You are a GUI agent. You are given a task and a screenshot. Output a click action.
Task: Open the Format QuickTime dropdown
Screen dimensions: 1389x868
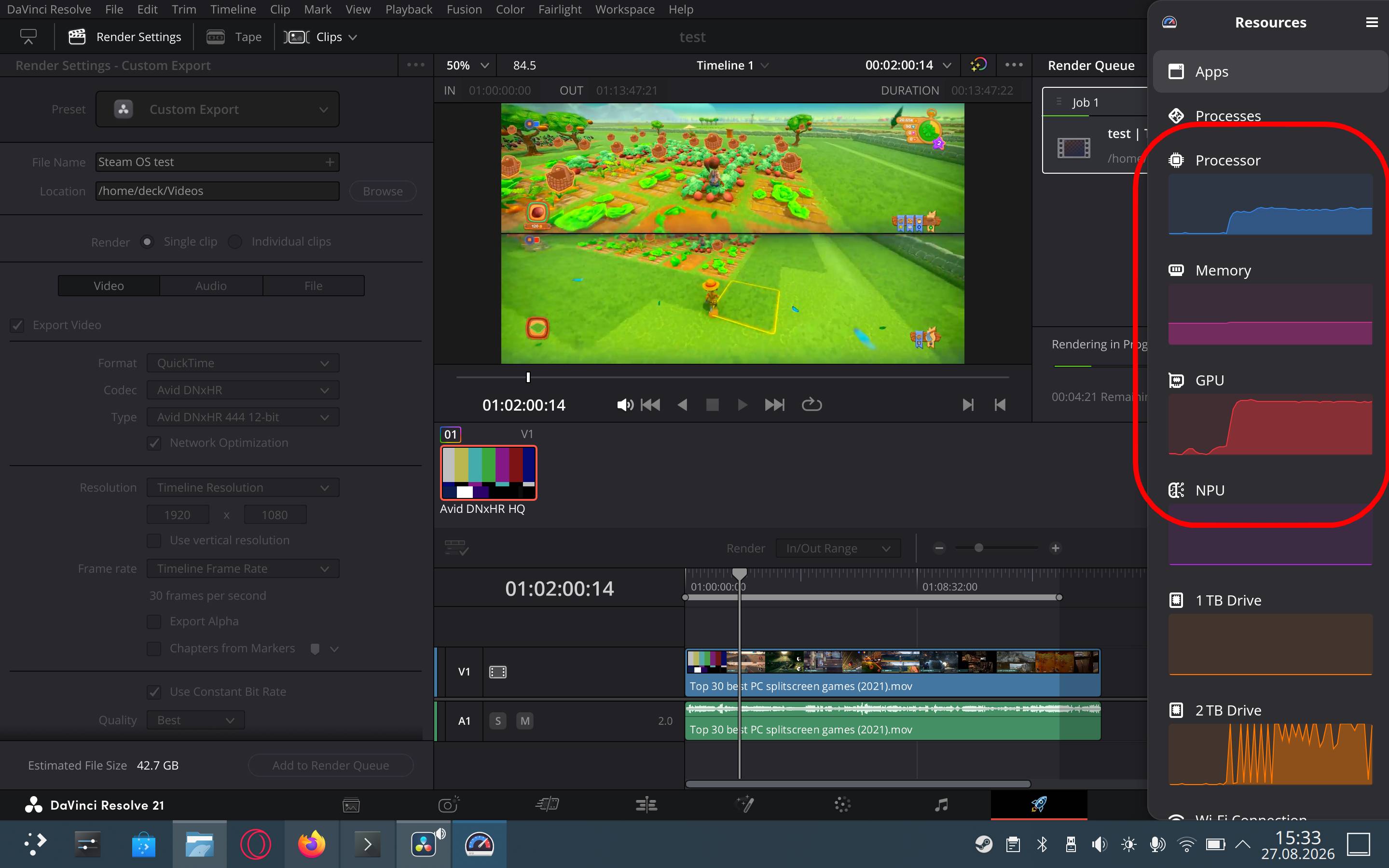pos(243,363)
